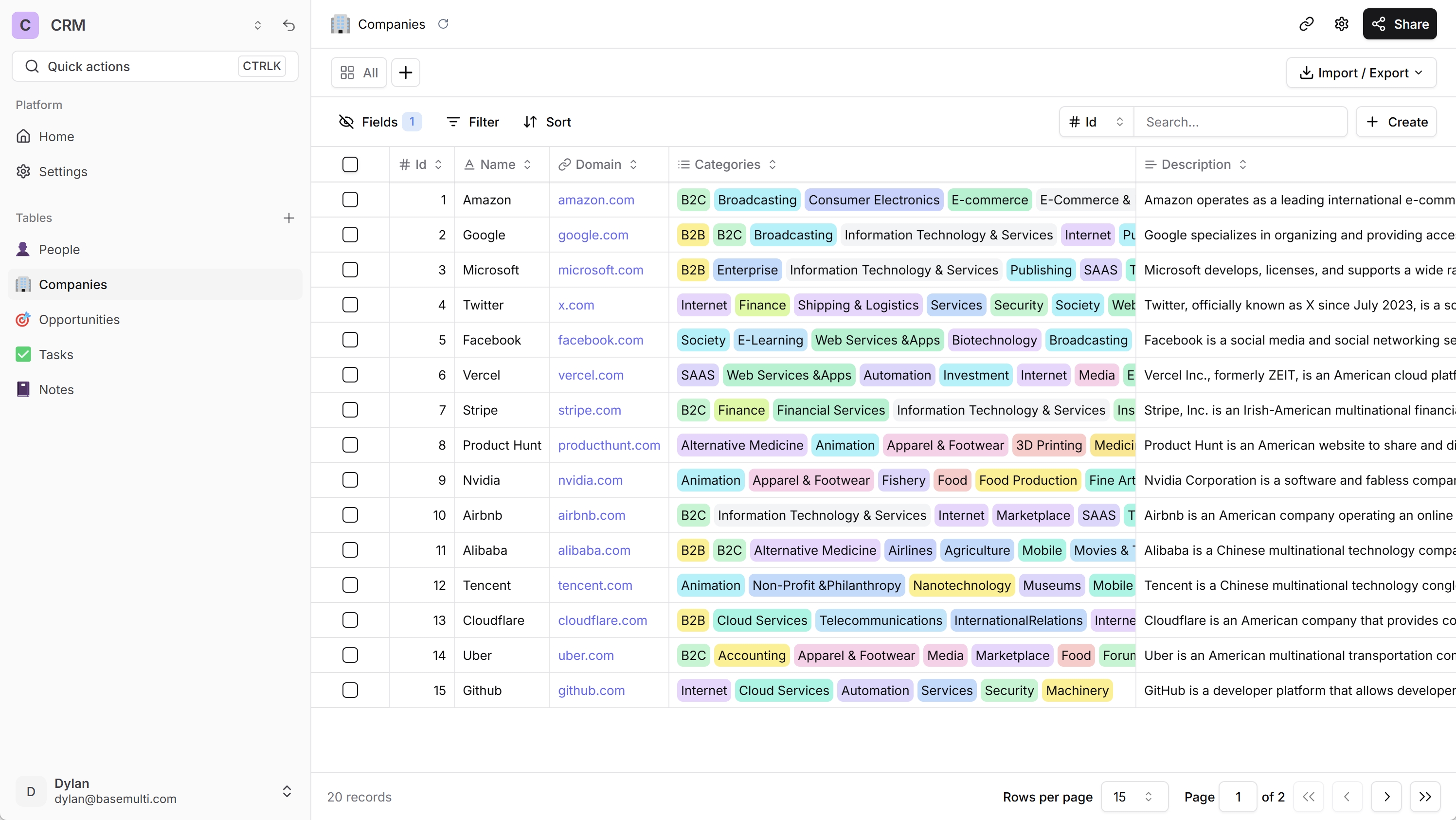
Task: Click the Filter icon in toolbar
Action: [x=453, y=122]
